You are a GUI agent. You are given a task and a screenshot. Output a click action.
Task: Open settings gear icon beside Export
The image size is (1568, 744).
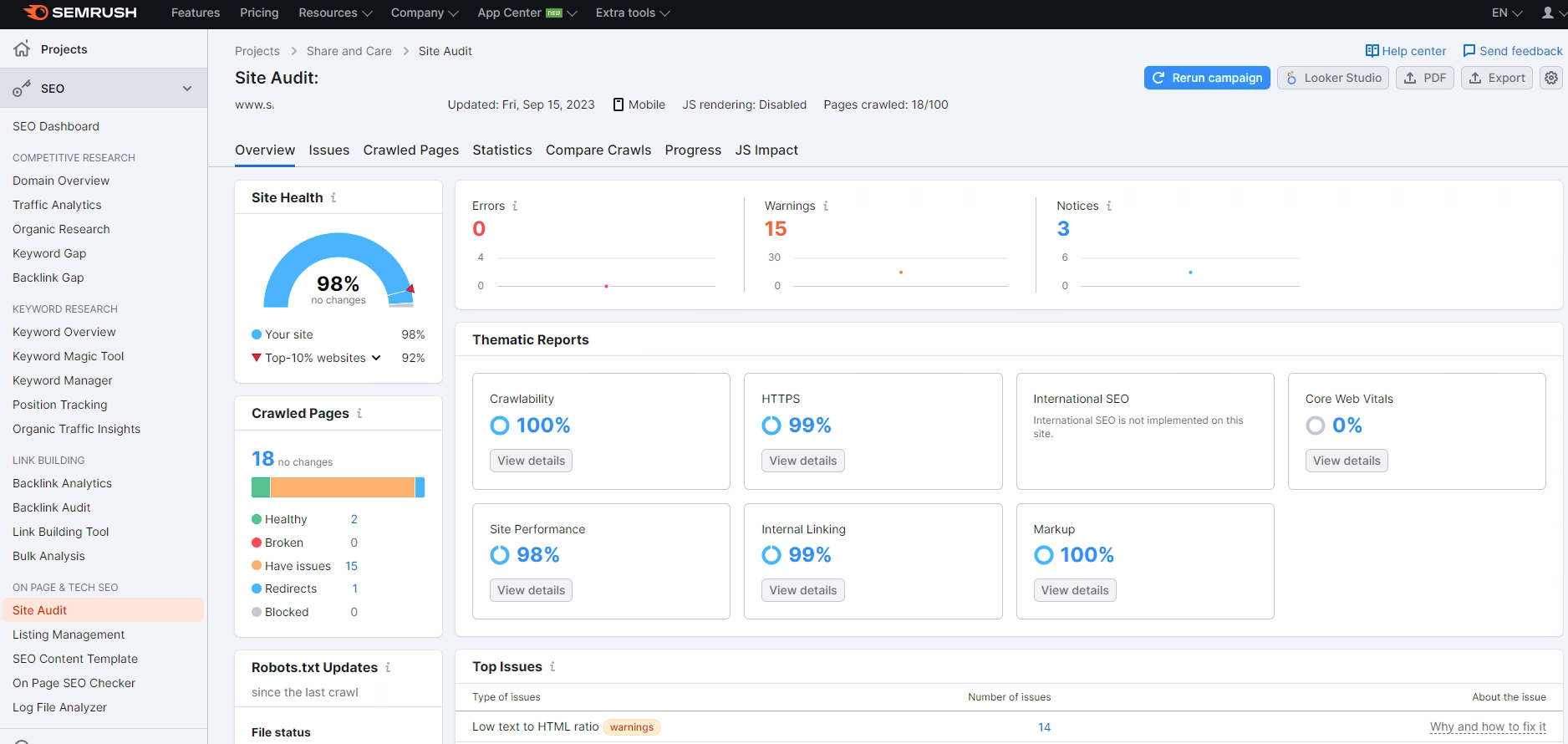pos(1551,78)
